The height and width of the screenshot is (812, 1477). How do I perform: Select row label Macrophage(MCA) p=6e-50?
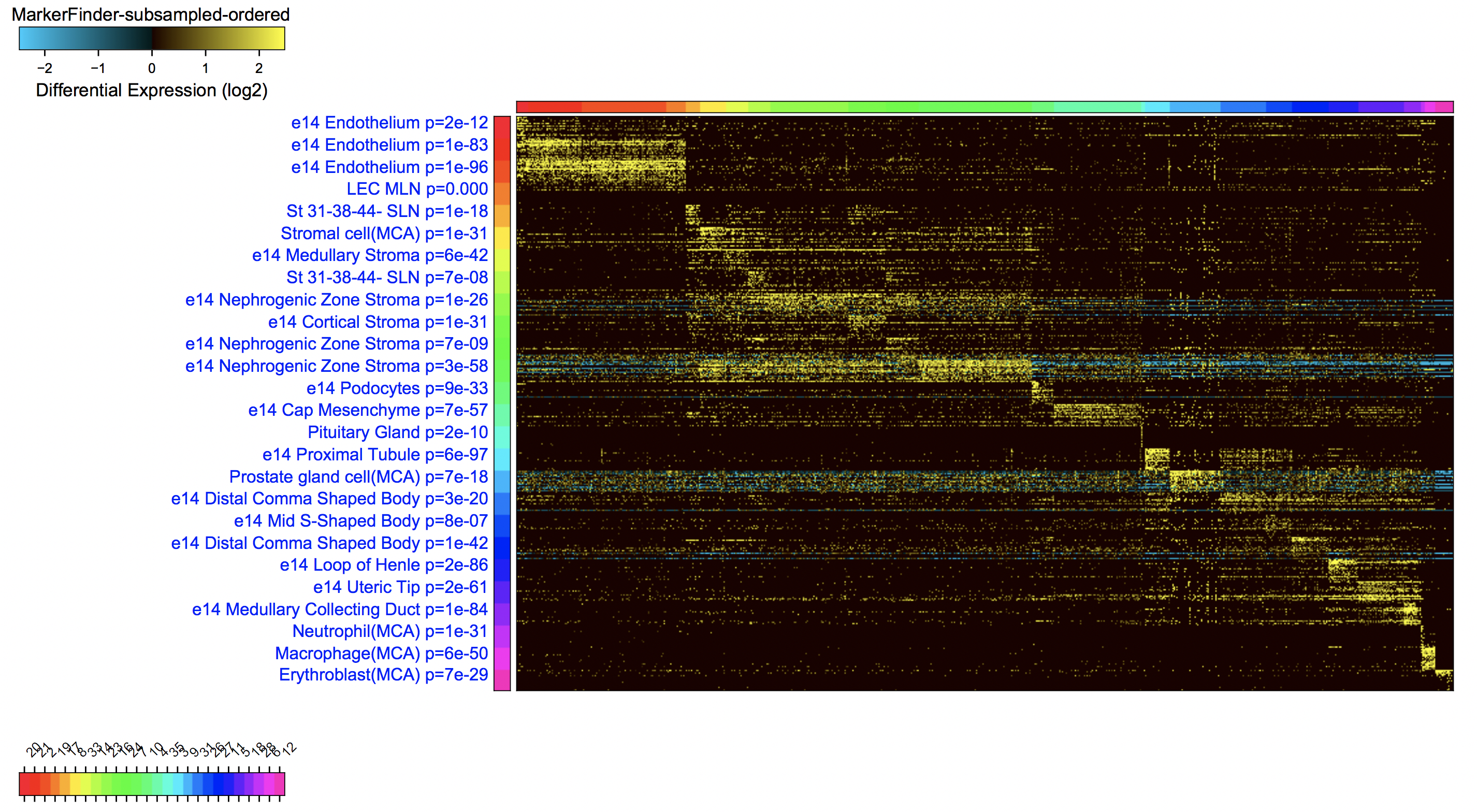pos(381,653)
